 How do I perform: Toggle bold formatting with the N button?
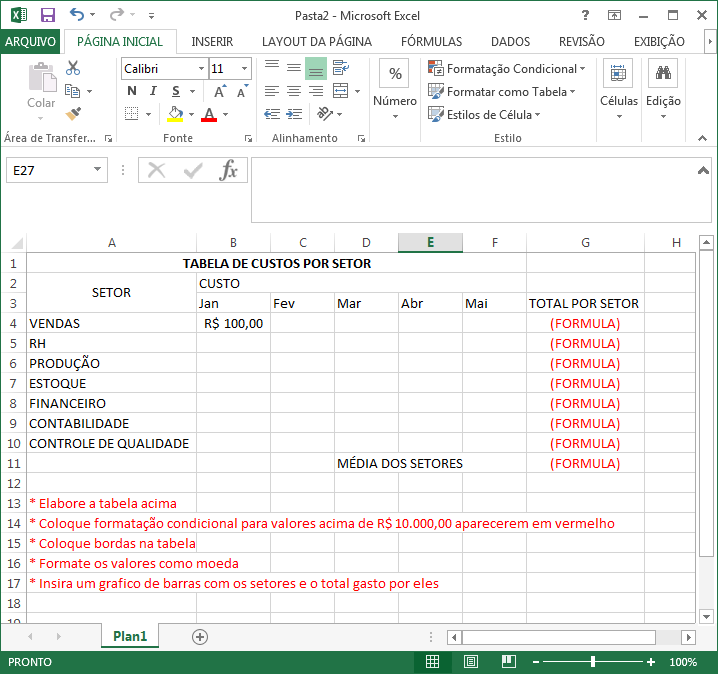(x=132, y=91)
